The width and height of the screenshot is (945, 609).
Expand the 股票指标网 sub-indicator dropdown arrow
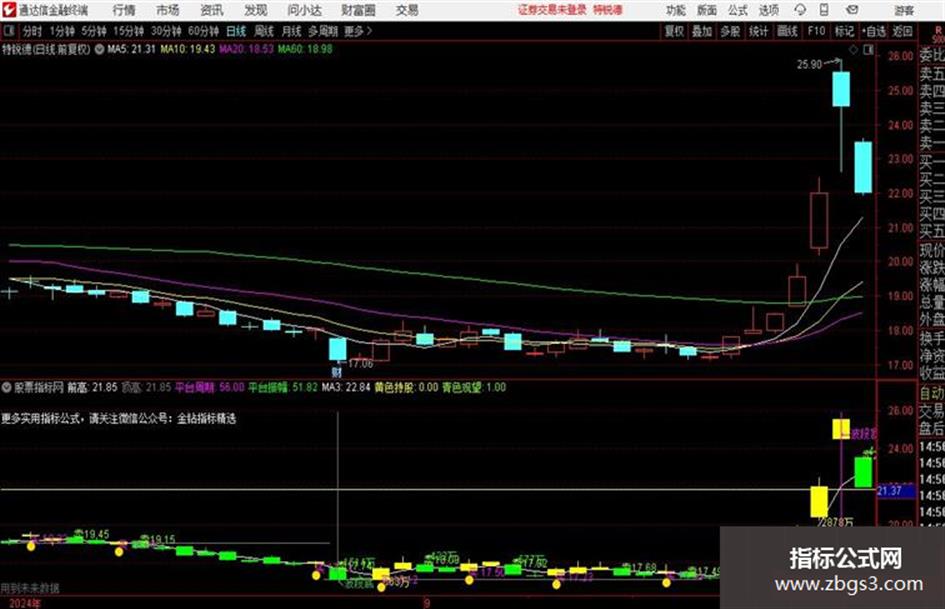point(7,387)
